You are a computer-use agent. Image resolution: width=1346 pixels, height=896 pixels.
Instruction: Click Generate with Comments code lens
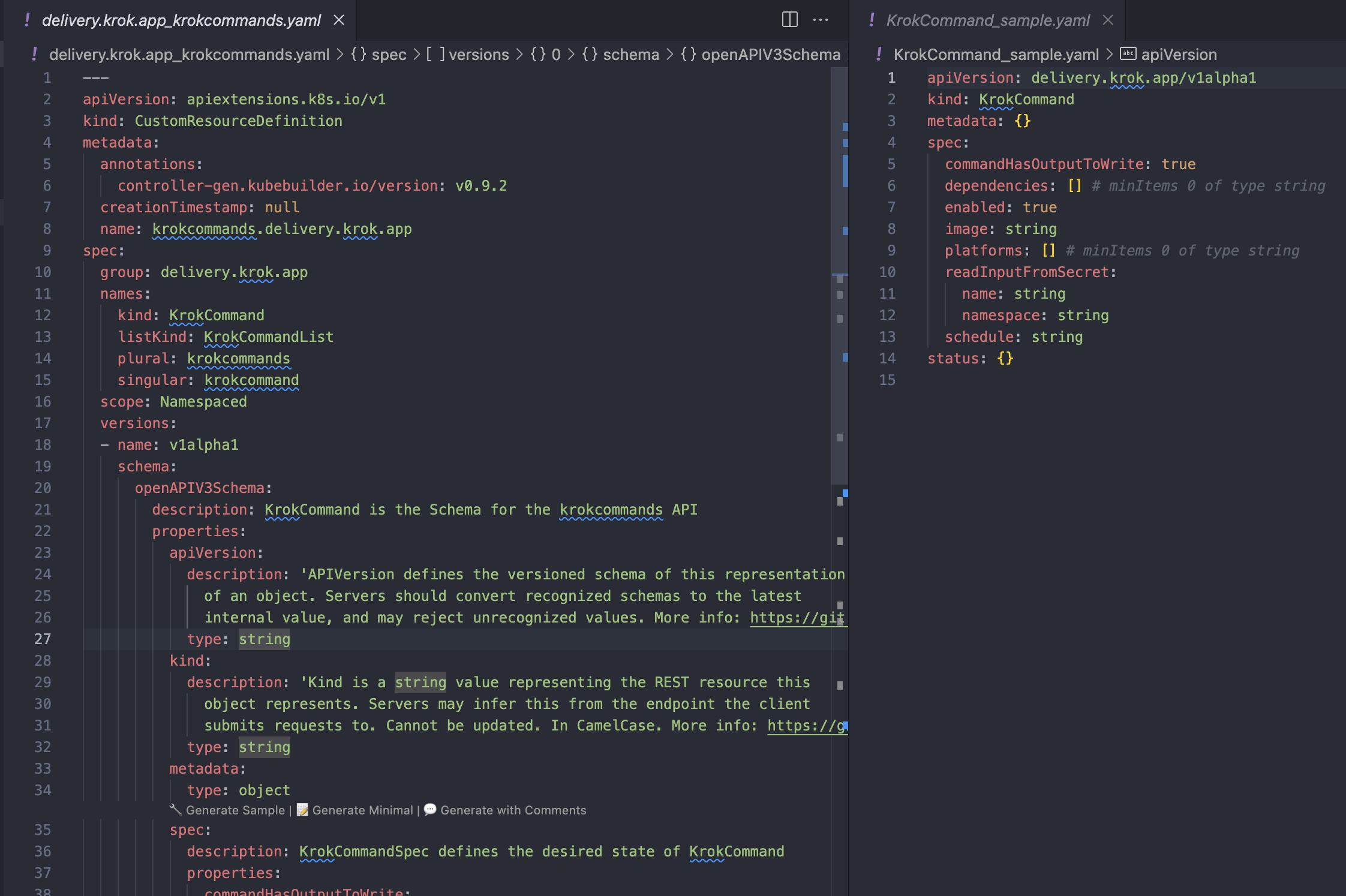click(x=513, y=810)
